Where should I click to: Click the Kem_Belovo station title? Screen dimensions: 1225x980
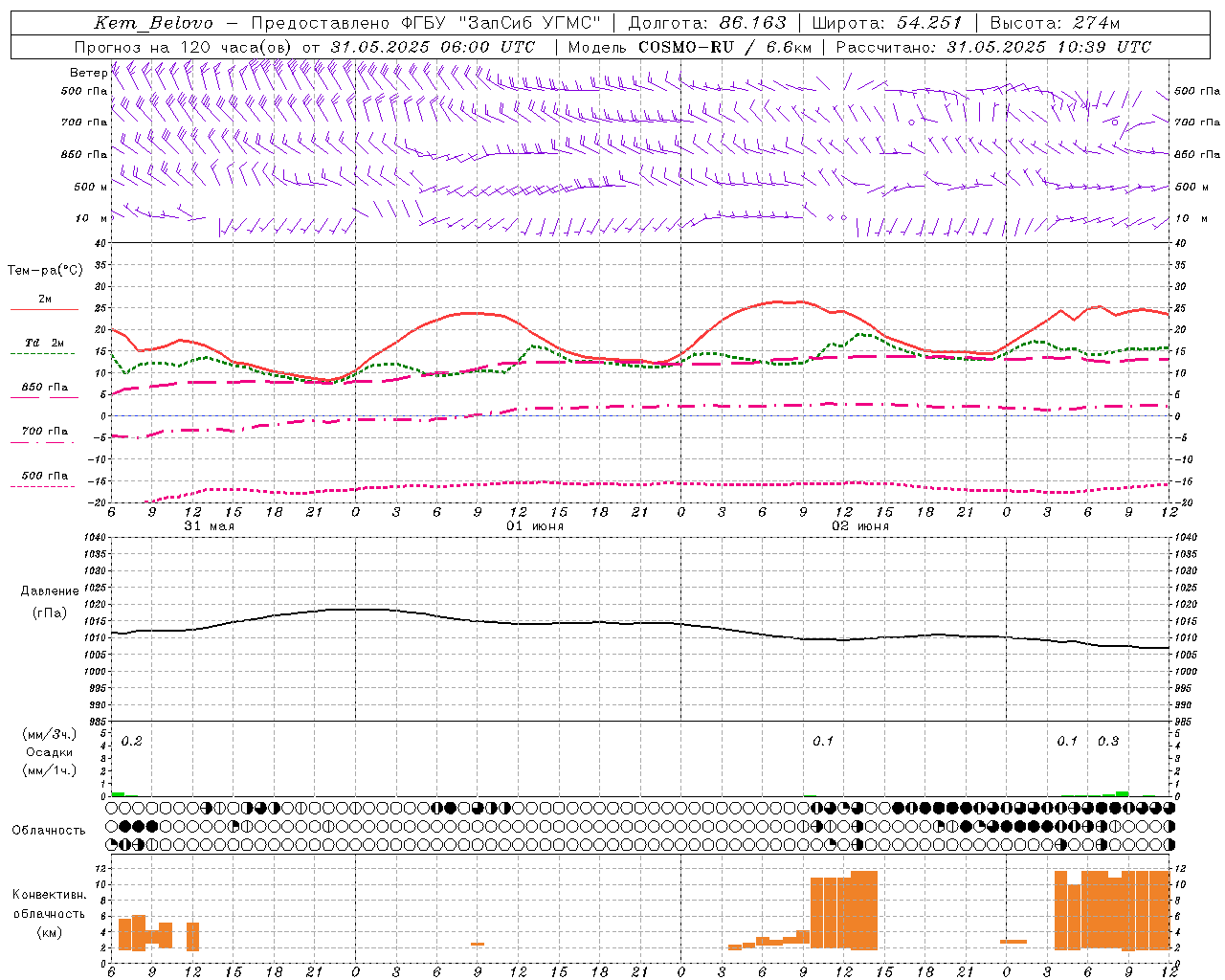click(153, 23)
